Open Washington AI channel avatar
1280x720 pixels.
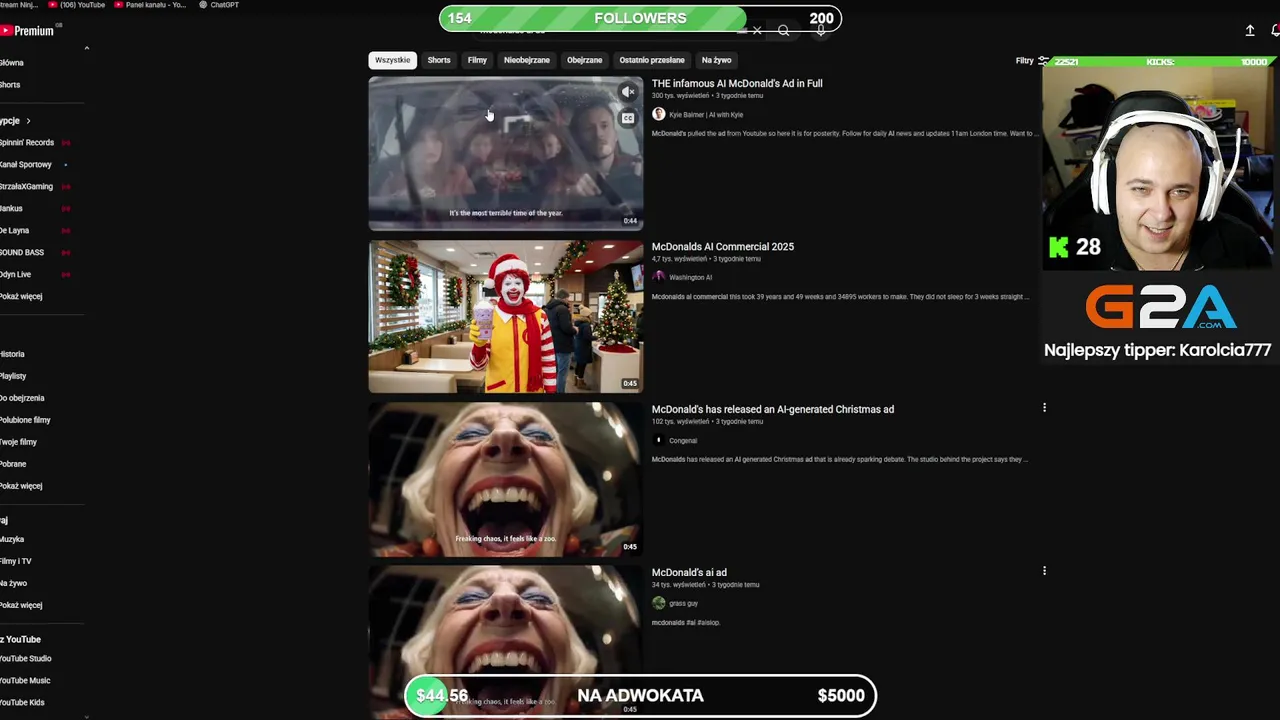point(658,277)
